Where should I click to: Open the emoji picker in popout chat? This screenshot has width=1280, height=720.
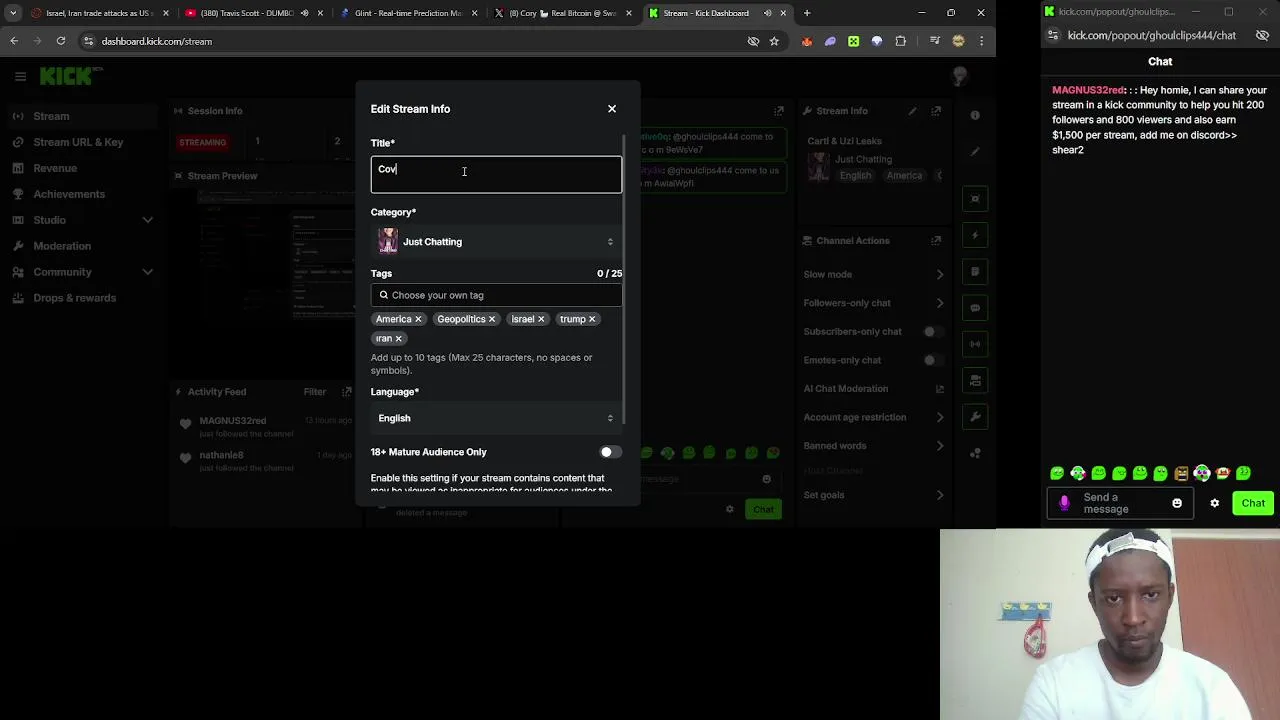click(1177, 503)
